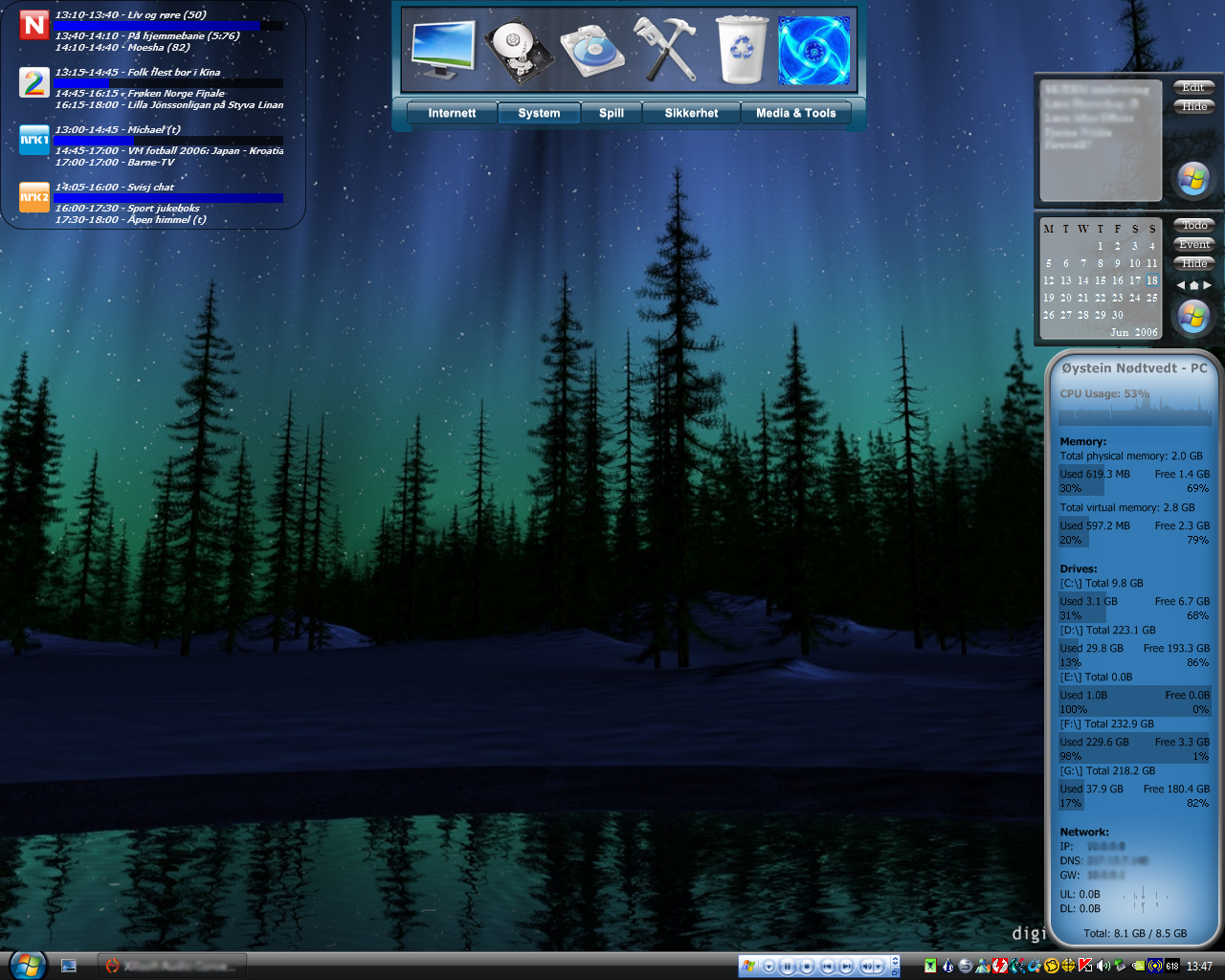The width and height of the screenshot is (1225, 980).
Task: Click the TVNorge channel logo
Action: [x=34, y=25]
